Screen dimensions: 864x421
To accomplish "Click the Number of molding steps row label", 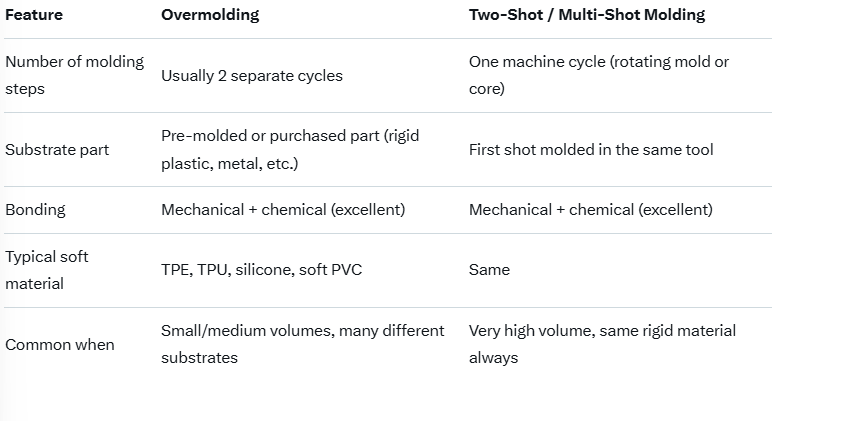I will (74, 75).
